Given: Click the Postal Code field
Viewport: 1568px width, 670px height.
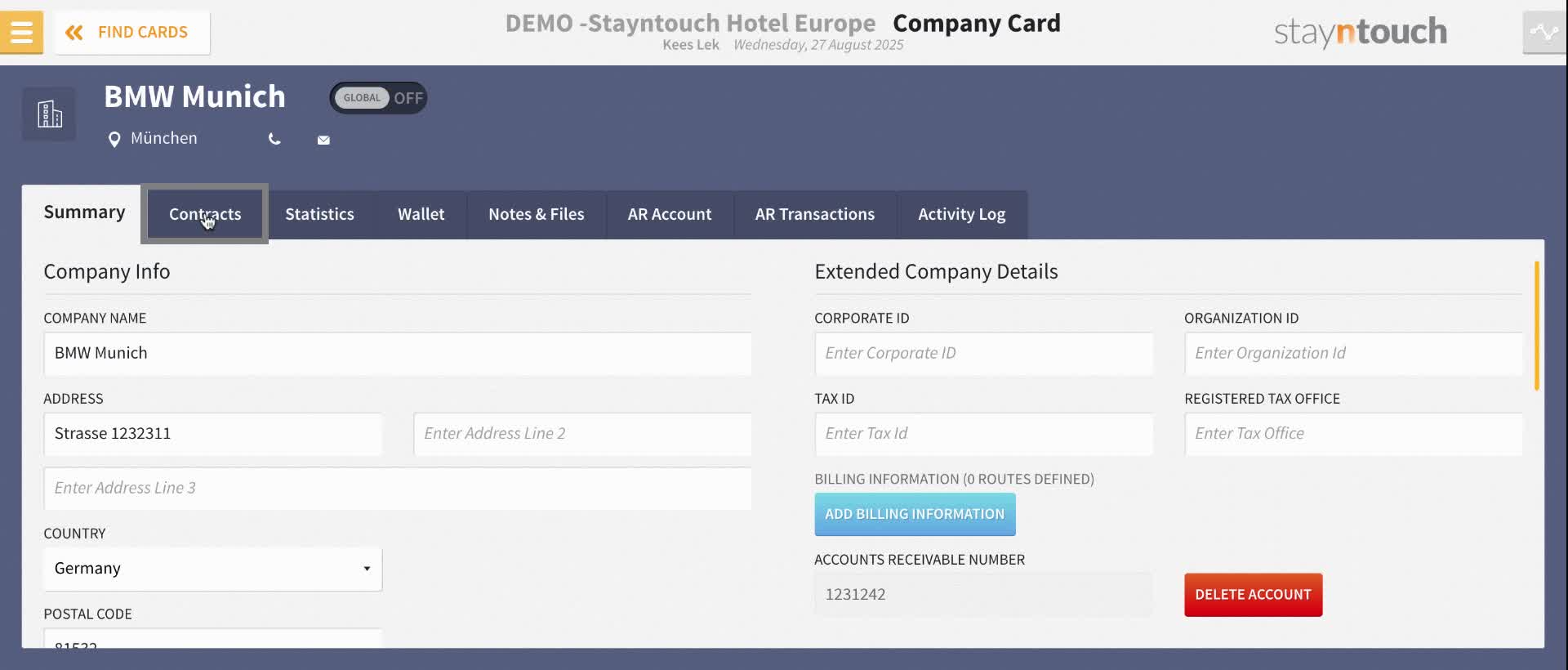Looking at the screenshot, I should coord(212,639).
